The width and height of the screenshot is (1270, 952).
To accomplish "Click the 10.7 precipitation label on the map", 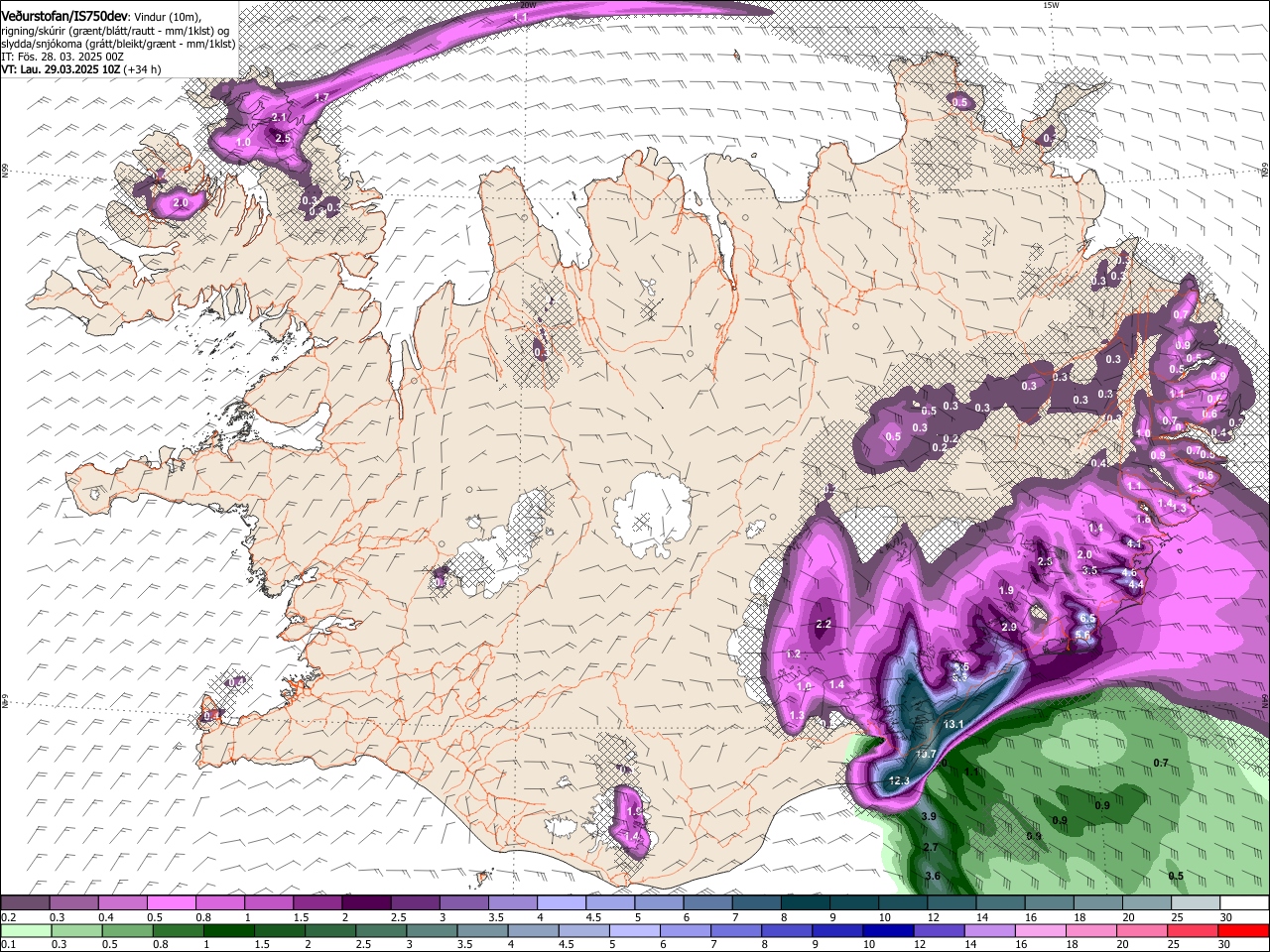I will tap(926, 755).
